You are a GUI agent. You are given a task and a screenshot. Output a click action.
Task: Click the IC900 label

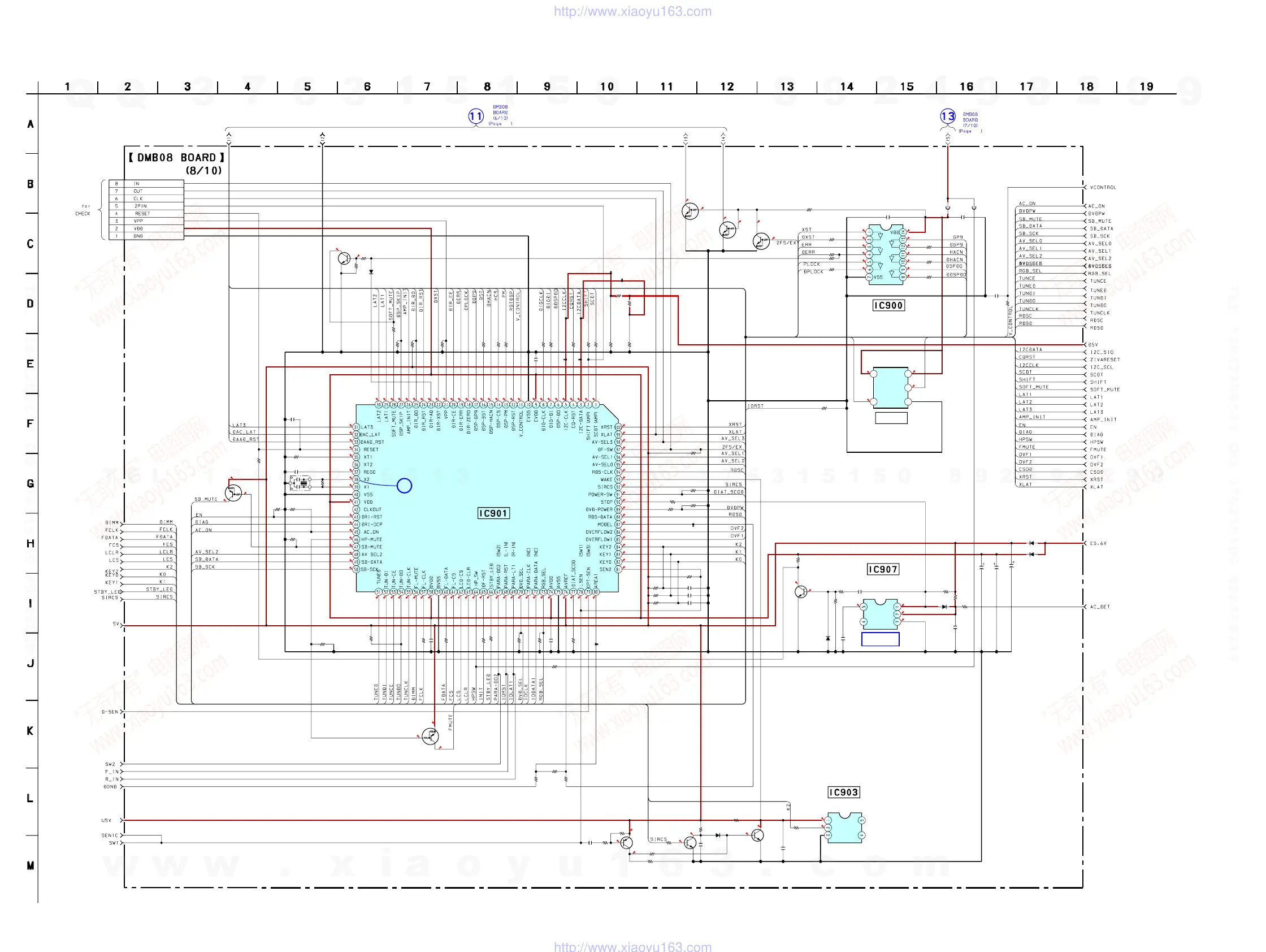click(x=888, y=306)
